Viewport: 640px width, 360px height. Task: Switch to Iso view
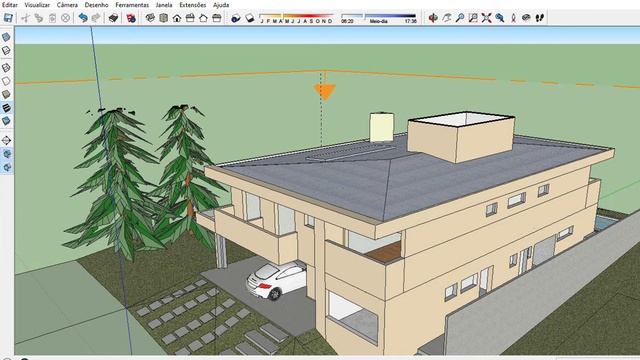pos(150,18)
